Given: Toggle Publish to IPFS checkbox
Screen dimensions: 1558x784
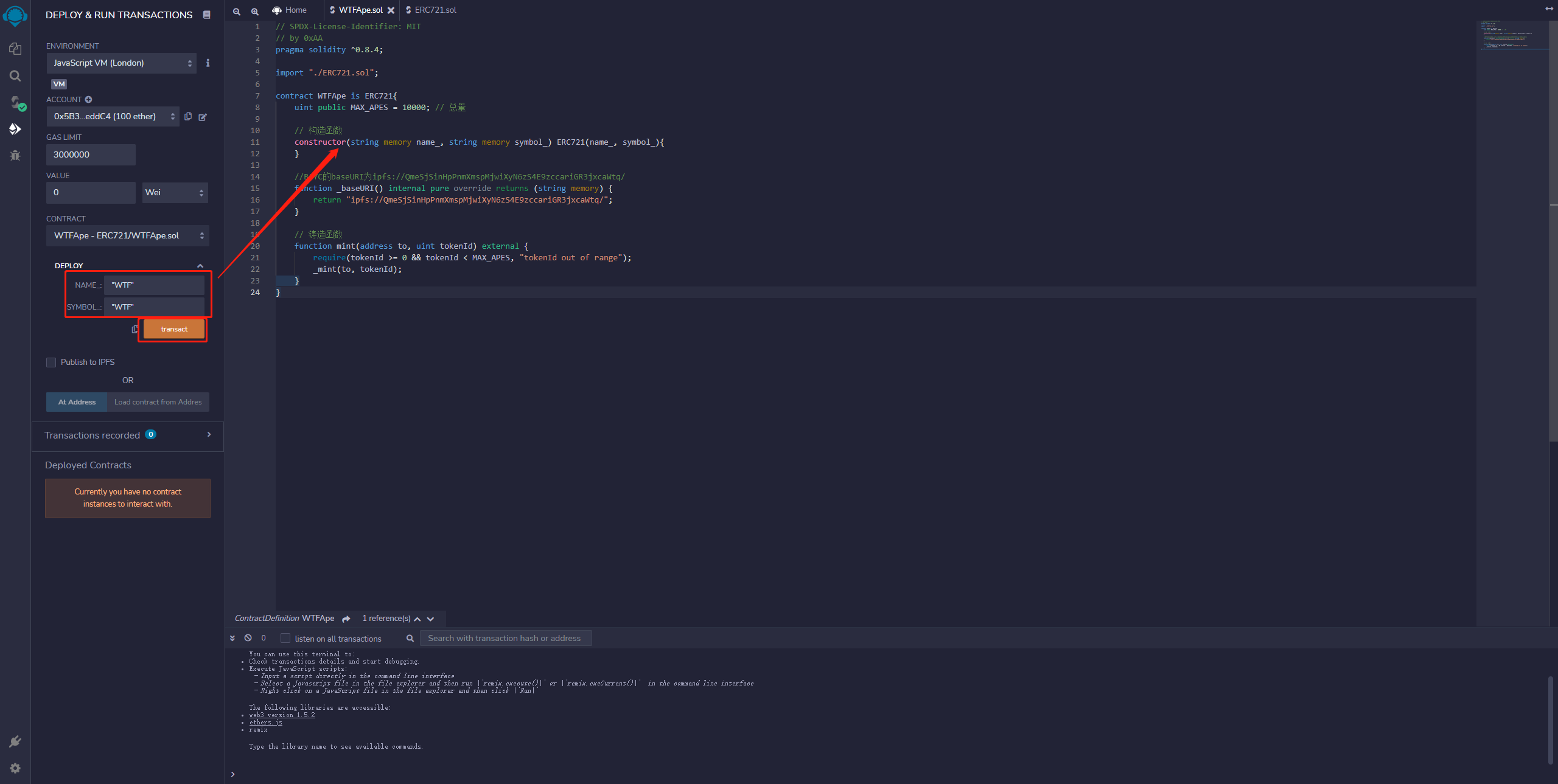Looking at the screenshot, I should [51, 361].
